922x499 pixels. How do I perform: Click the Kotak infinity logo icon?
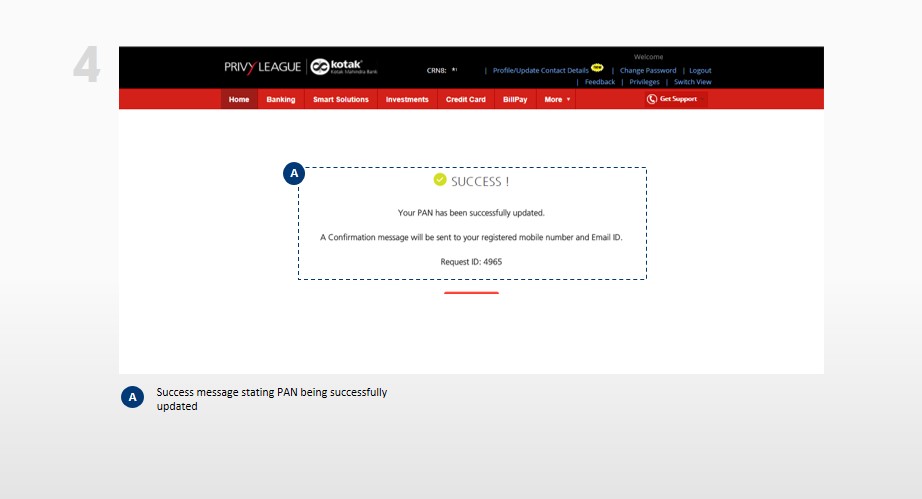pos(320,67)
